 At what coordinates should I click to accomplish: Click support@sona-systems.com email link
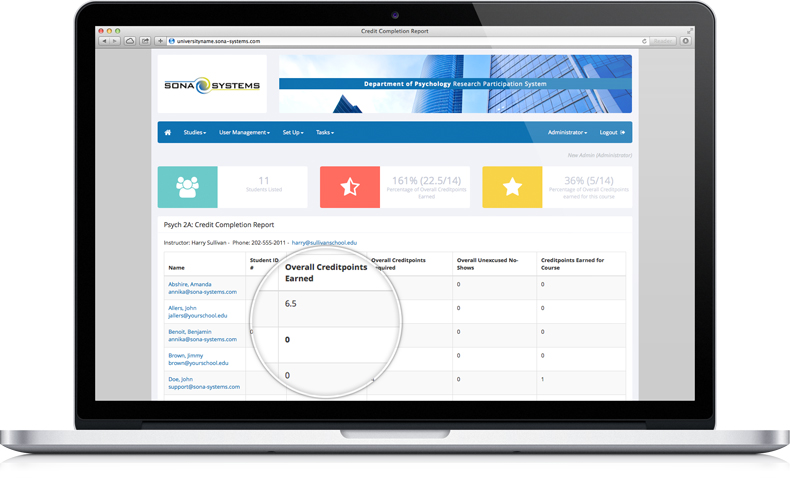tap(204, 387)
